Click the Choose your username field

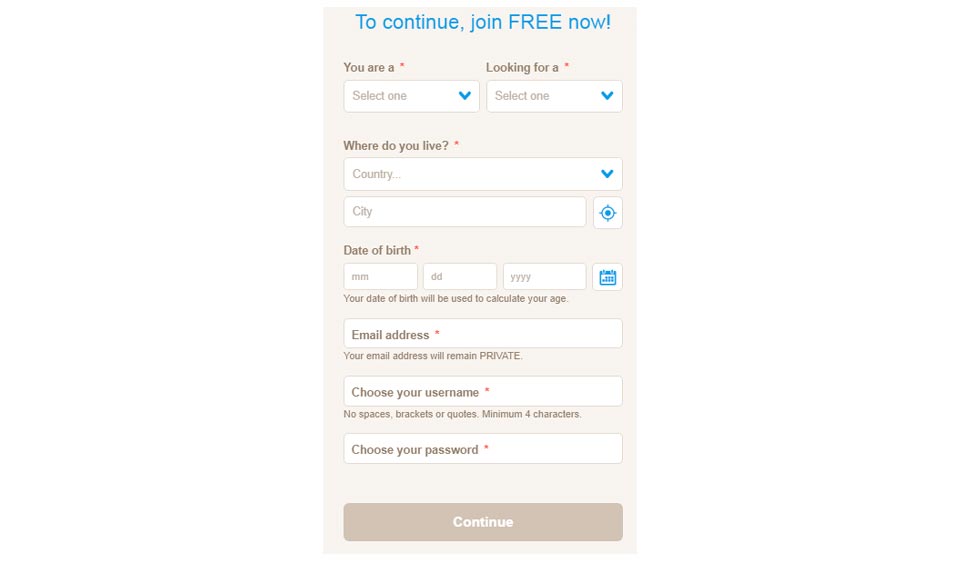pos(482,392)
